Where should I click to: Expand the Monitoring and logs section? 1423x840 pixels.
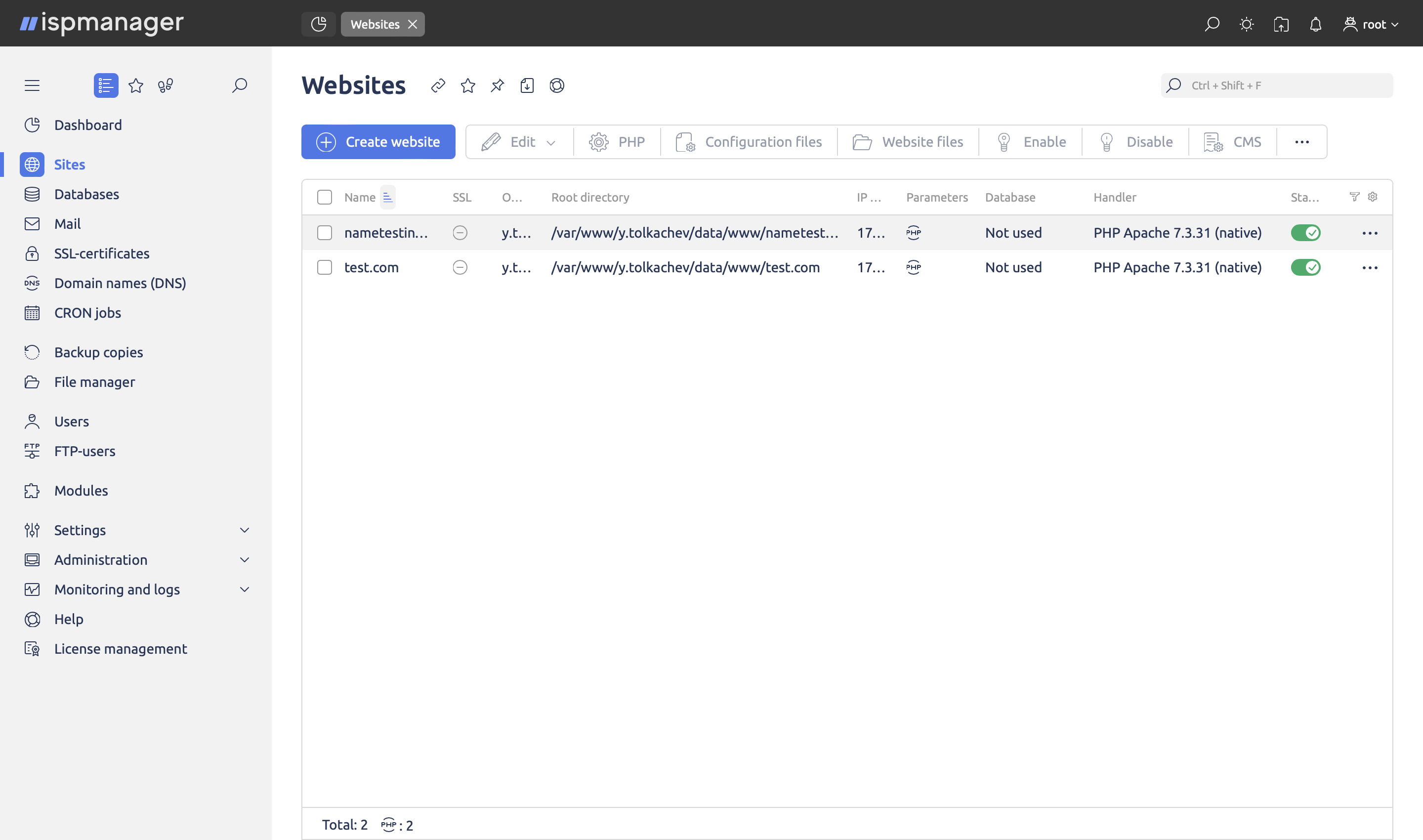117,588
